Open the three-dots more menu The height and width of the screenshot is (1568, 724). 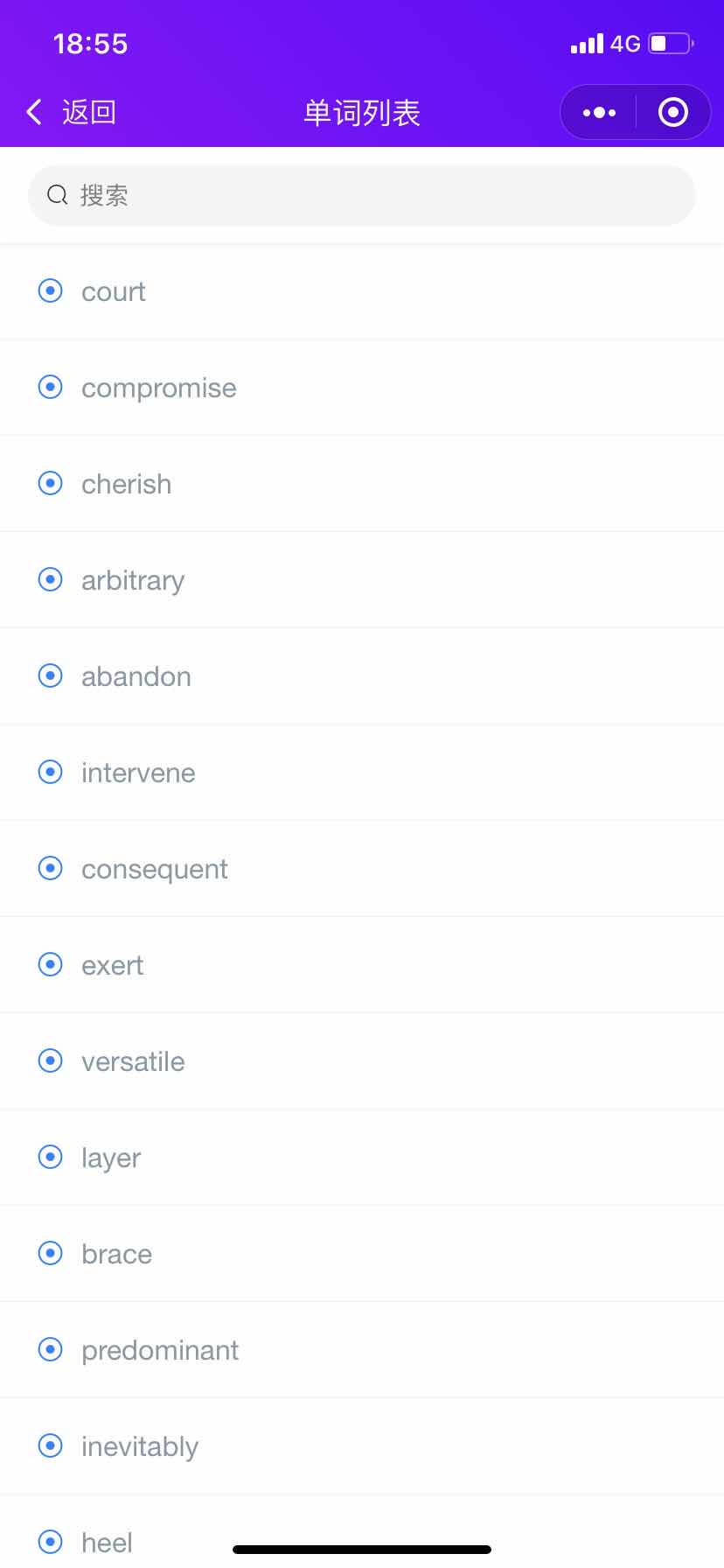tap(599, 112)
